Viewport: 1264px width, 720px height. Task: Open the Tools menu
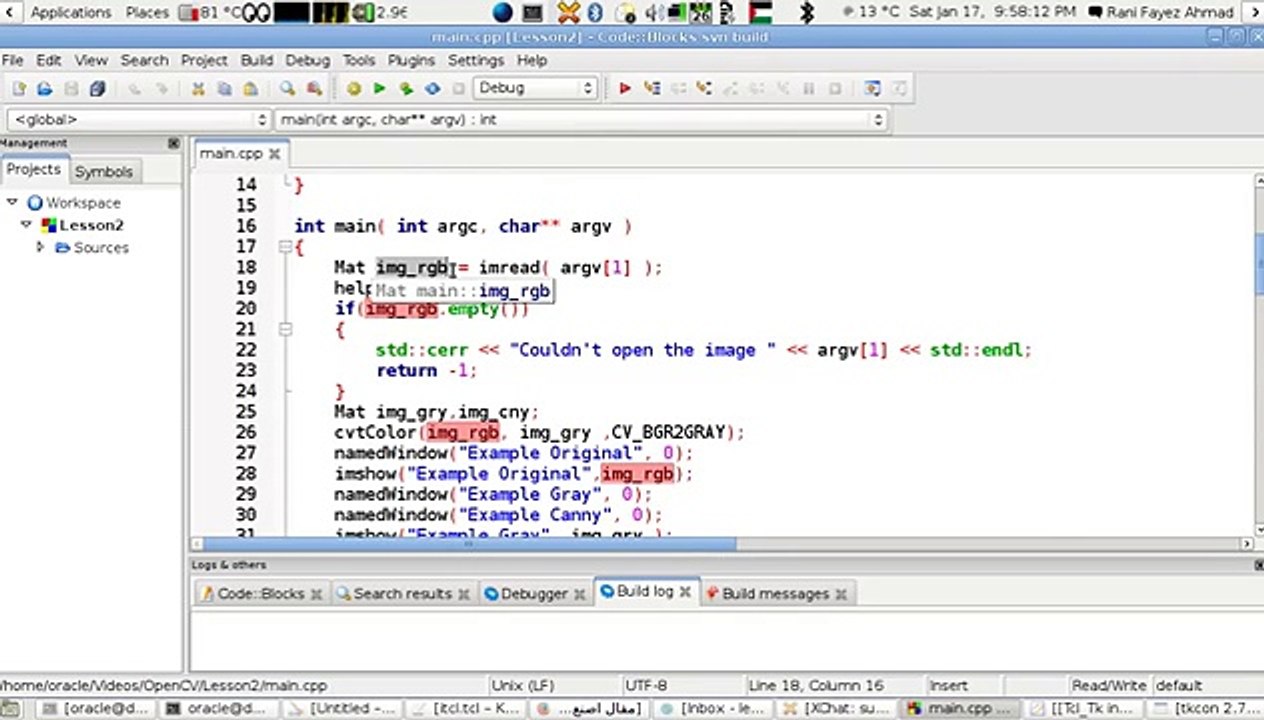tap(359, 60)
